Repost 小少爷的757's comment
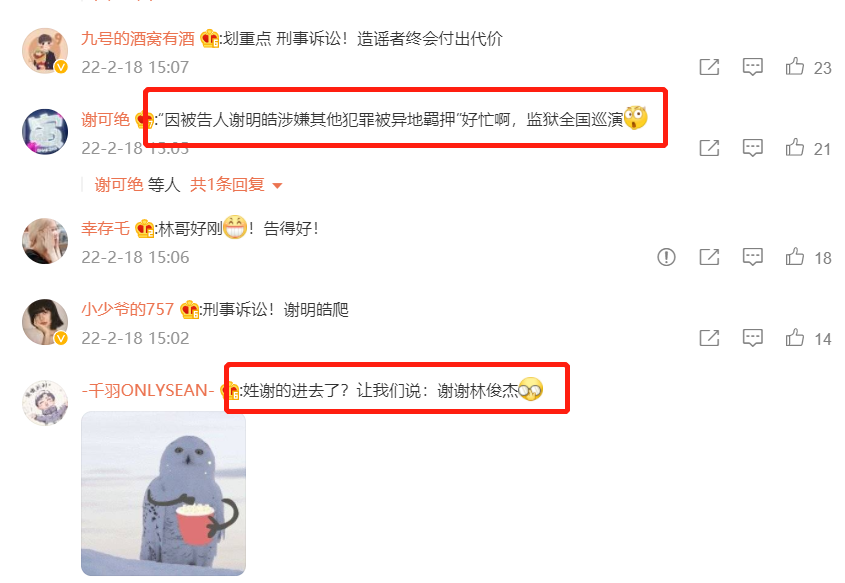Viewport: 845px width, 583px height. tap(709, 338)
